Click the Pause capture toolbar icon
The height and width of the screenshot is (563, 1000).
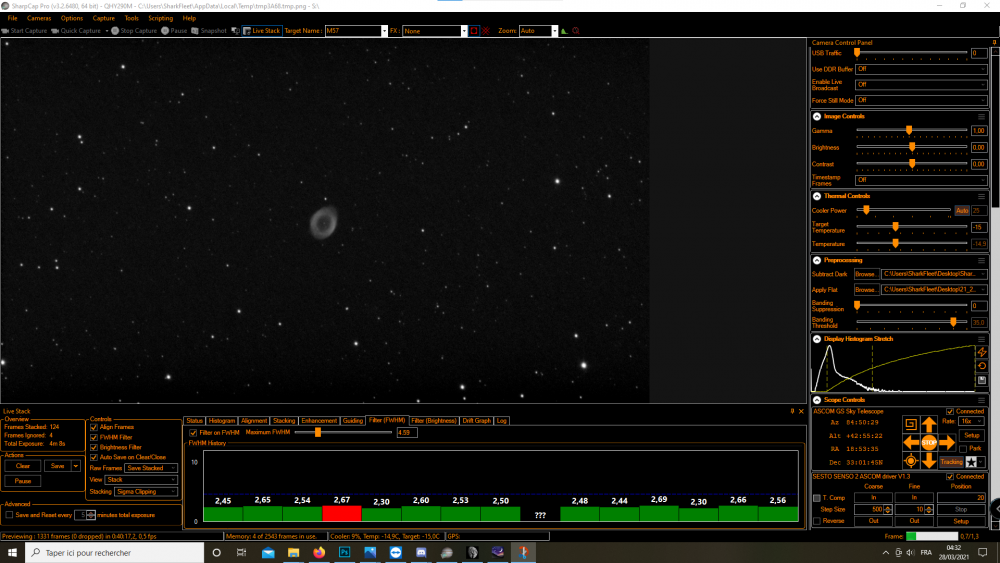[x=165, y=31]
